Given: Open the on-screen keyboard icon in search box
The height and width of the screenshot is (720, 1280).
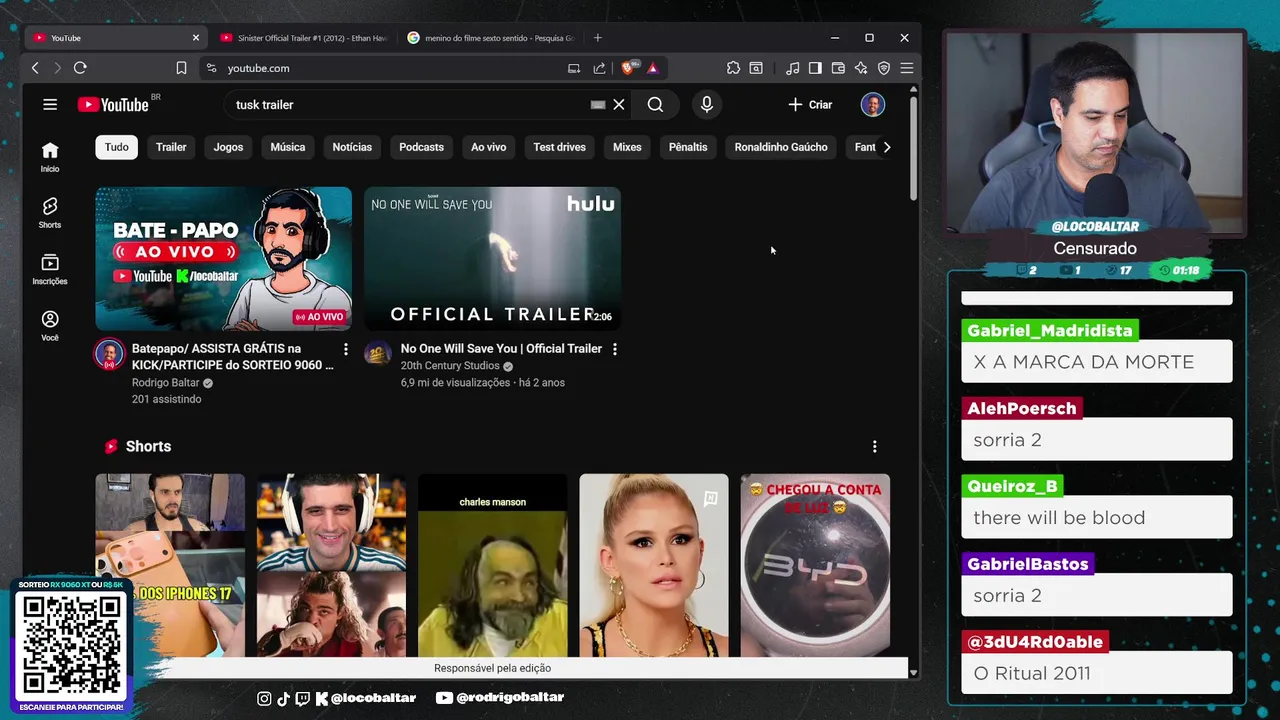Looking at the screenshot, I should point(598,104).
